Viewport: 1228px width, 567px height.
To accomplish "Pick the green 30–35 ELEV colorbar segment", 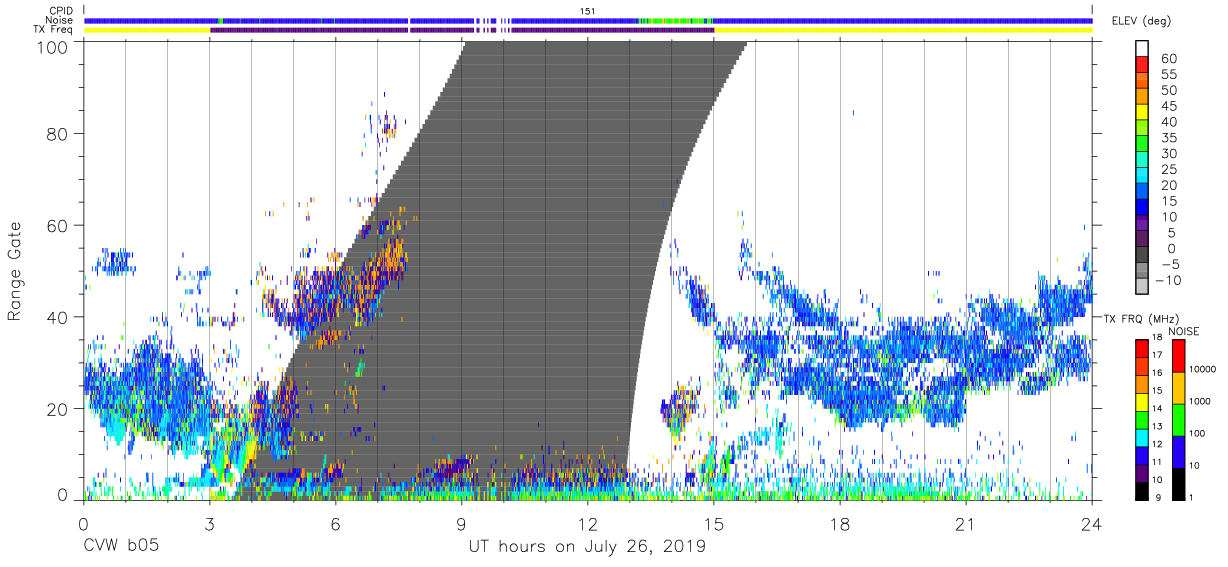I will pyautogui.click(x=1143, y=145).
